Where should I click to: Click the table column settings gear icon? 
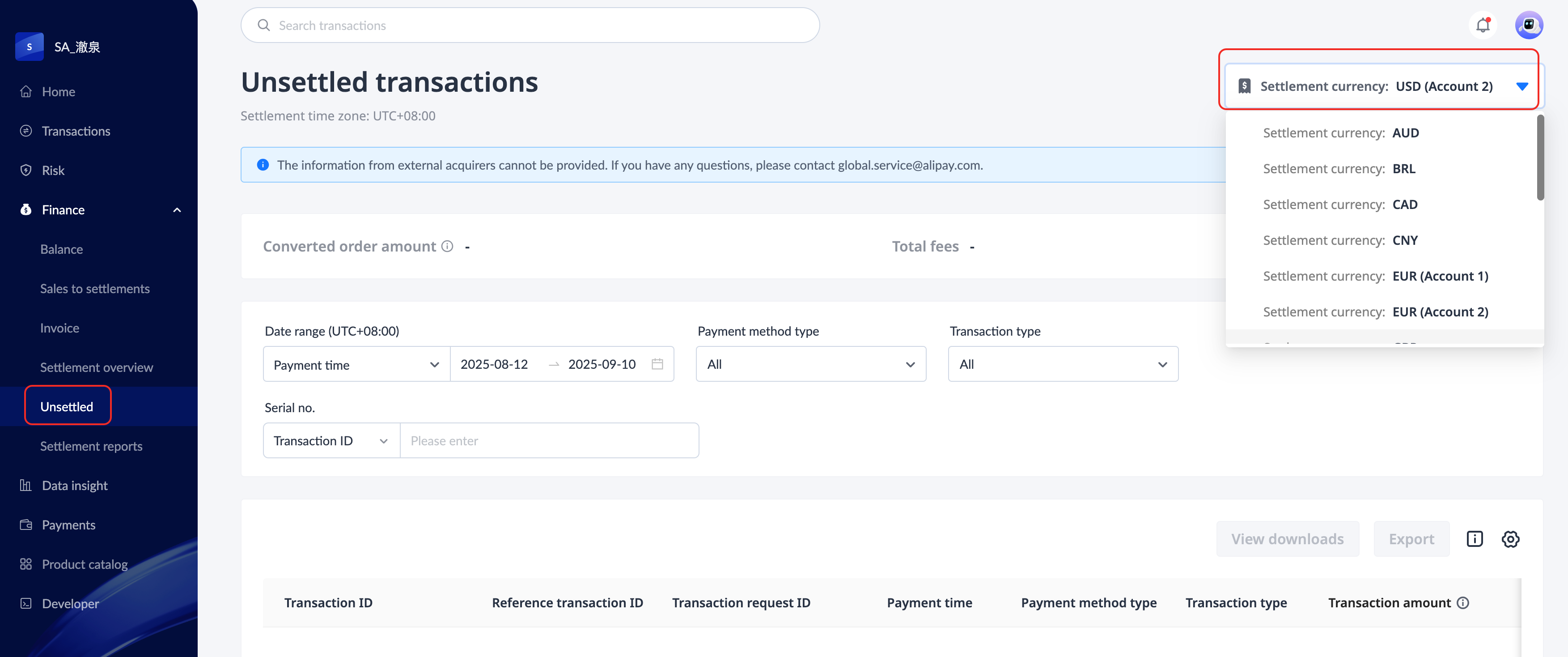pyautogui.click(x=1510, y=539)
